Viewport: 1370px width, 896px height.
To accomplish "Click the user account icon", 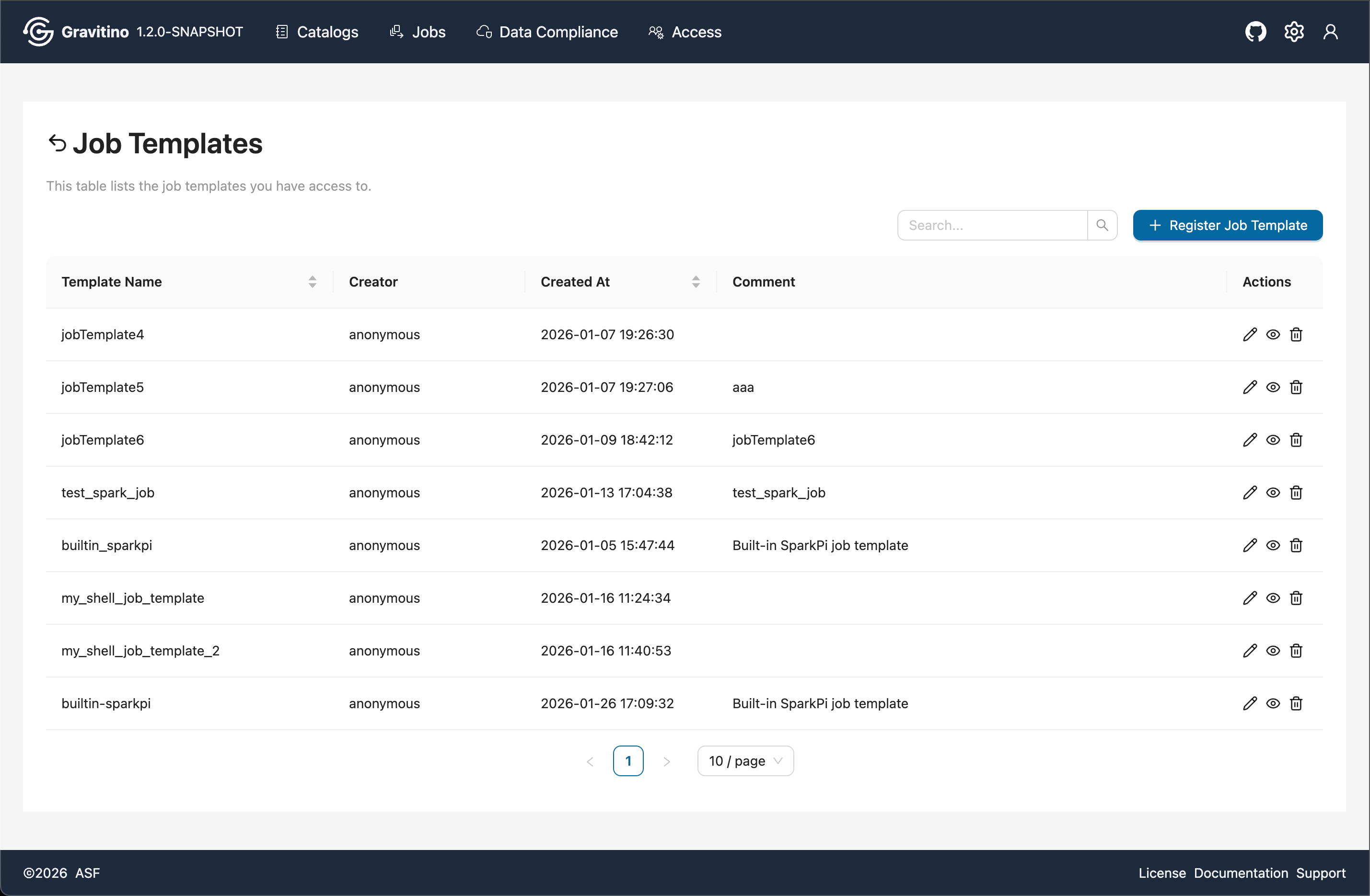I will tap(1331, 32).
